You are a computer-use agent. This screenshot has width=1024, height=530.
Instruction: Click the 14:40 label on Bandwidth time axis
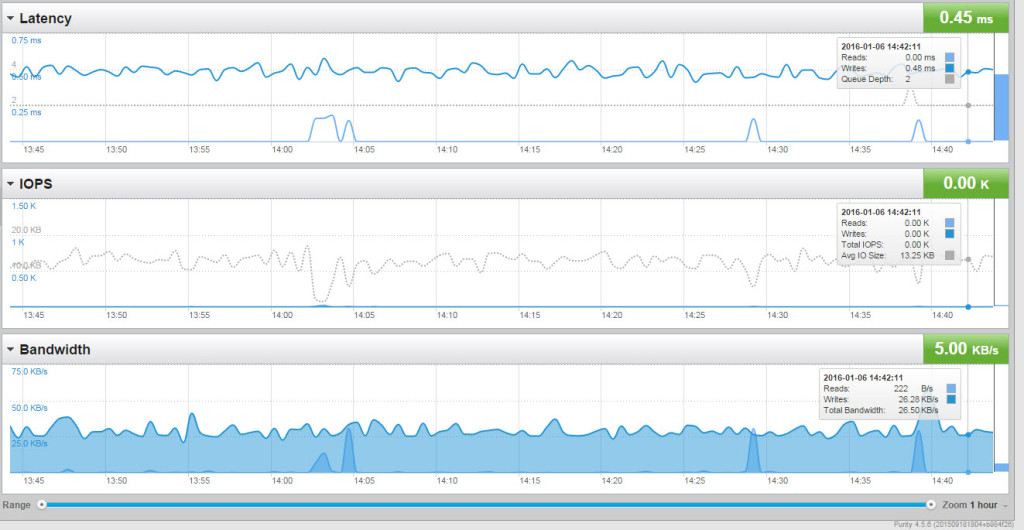coord(942,480)
